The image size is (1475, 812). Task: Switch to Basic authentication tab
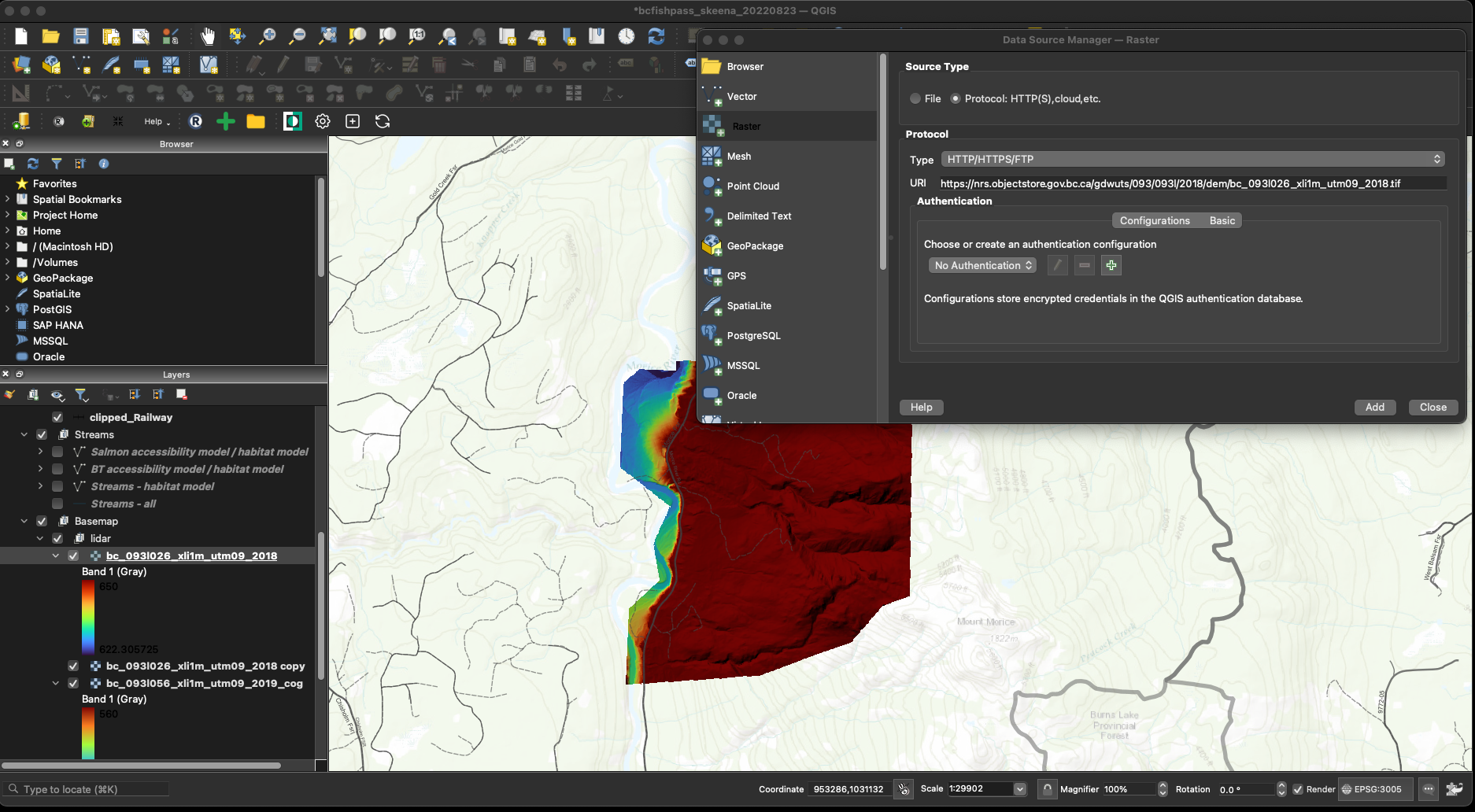click(1222, 220)
